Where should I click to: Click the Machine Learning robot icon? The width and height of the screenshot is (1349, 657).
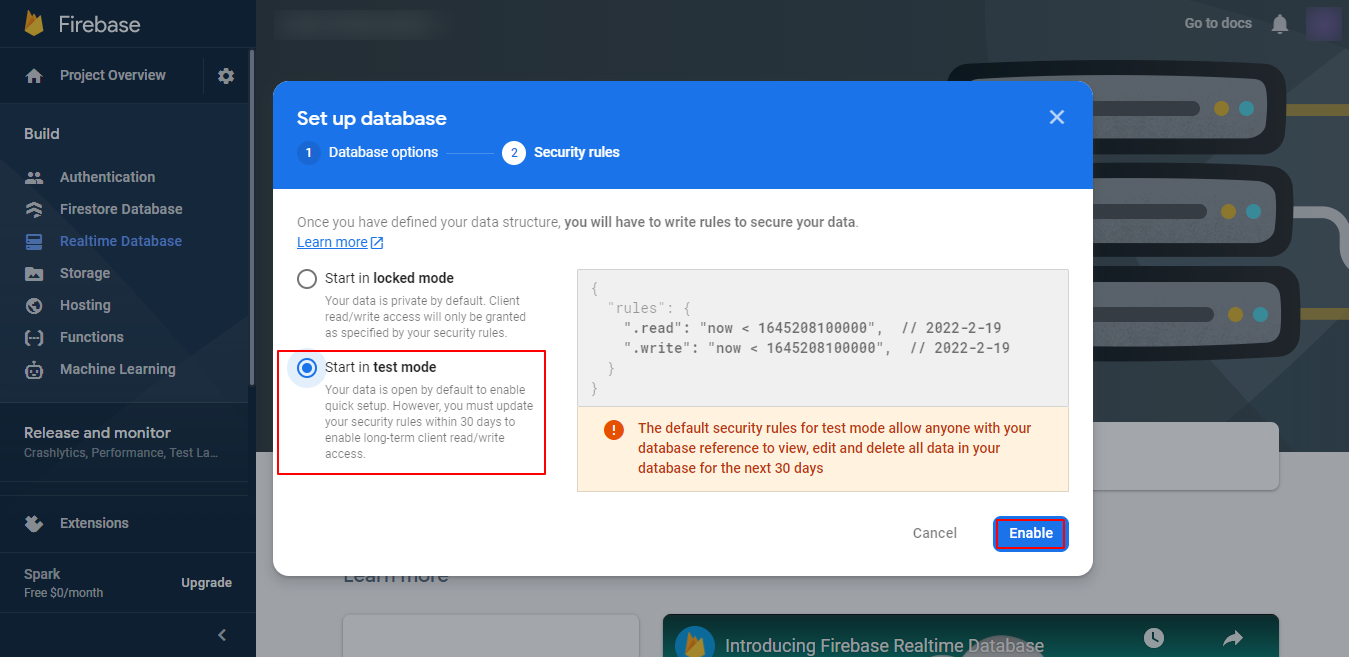34,369
